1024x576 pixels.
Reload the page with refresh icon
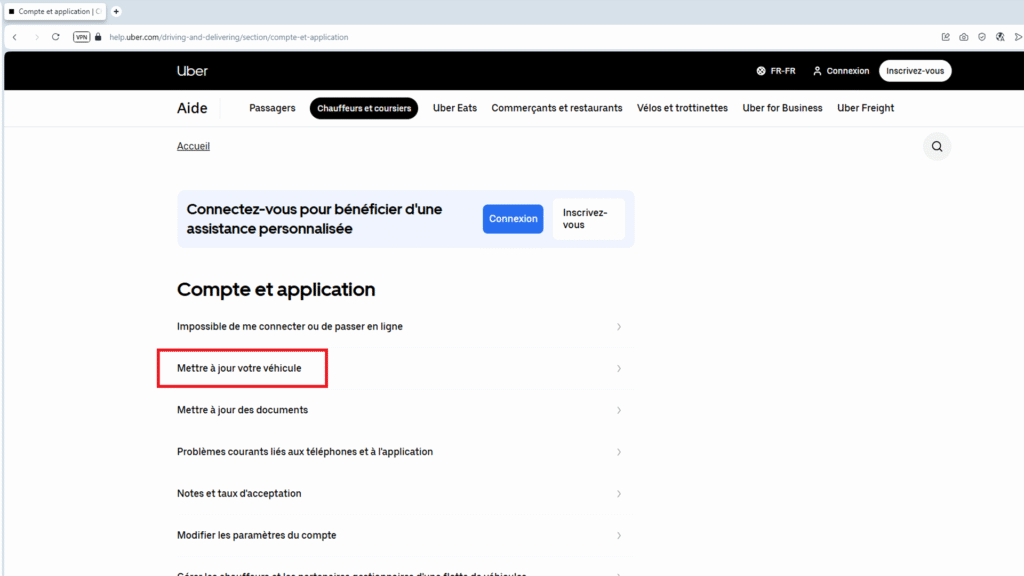tap(56, 37)
